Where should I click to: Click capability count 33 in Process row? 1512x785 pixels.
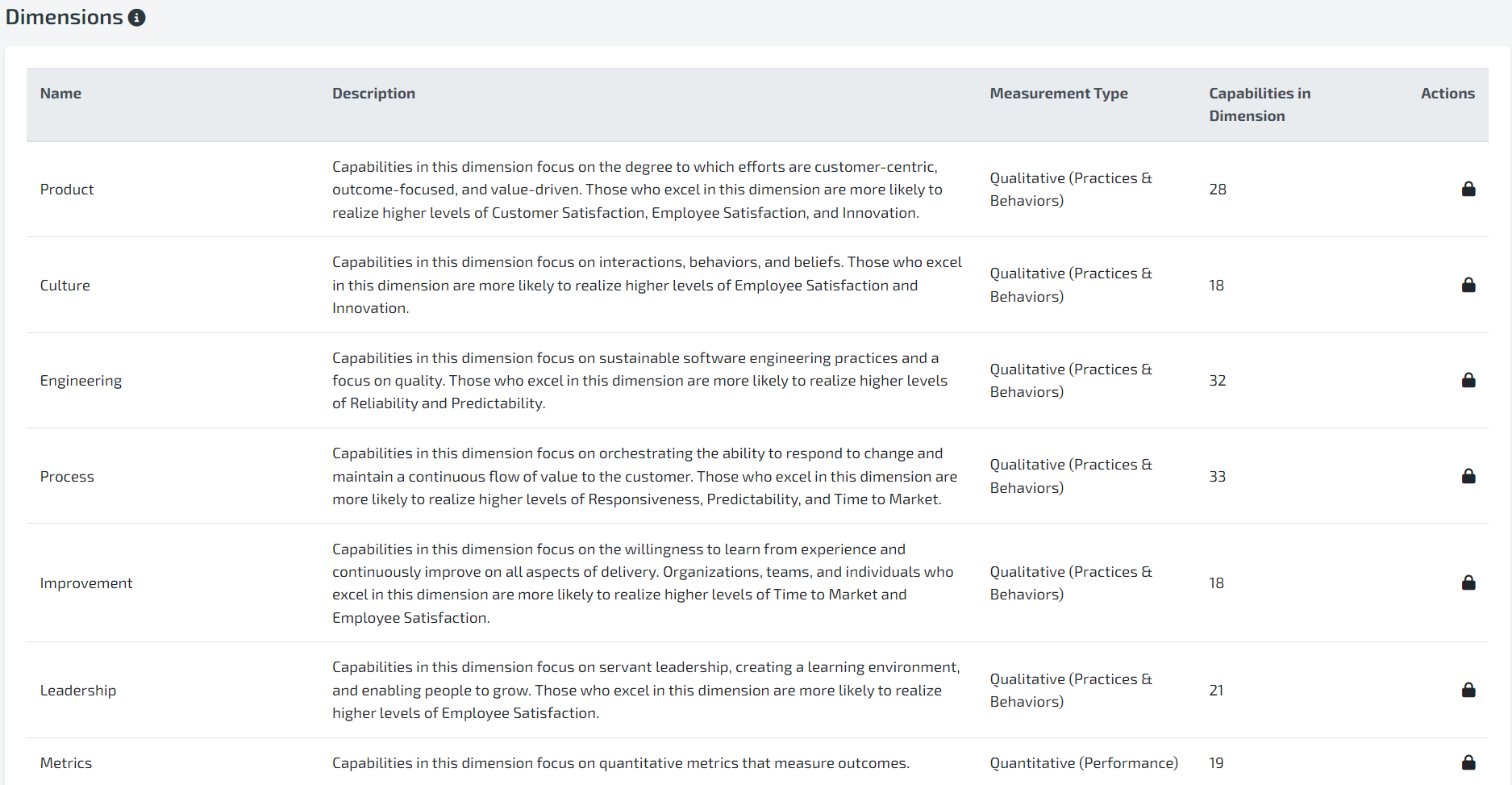(1218, 477)
